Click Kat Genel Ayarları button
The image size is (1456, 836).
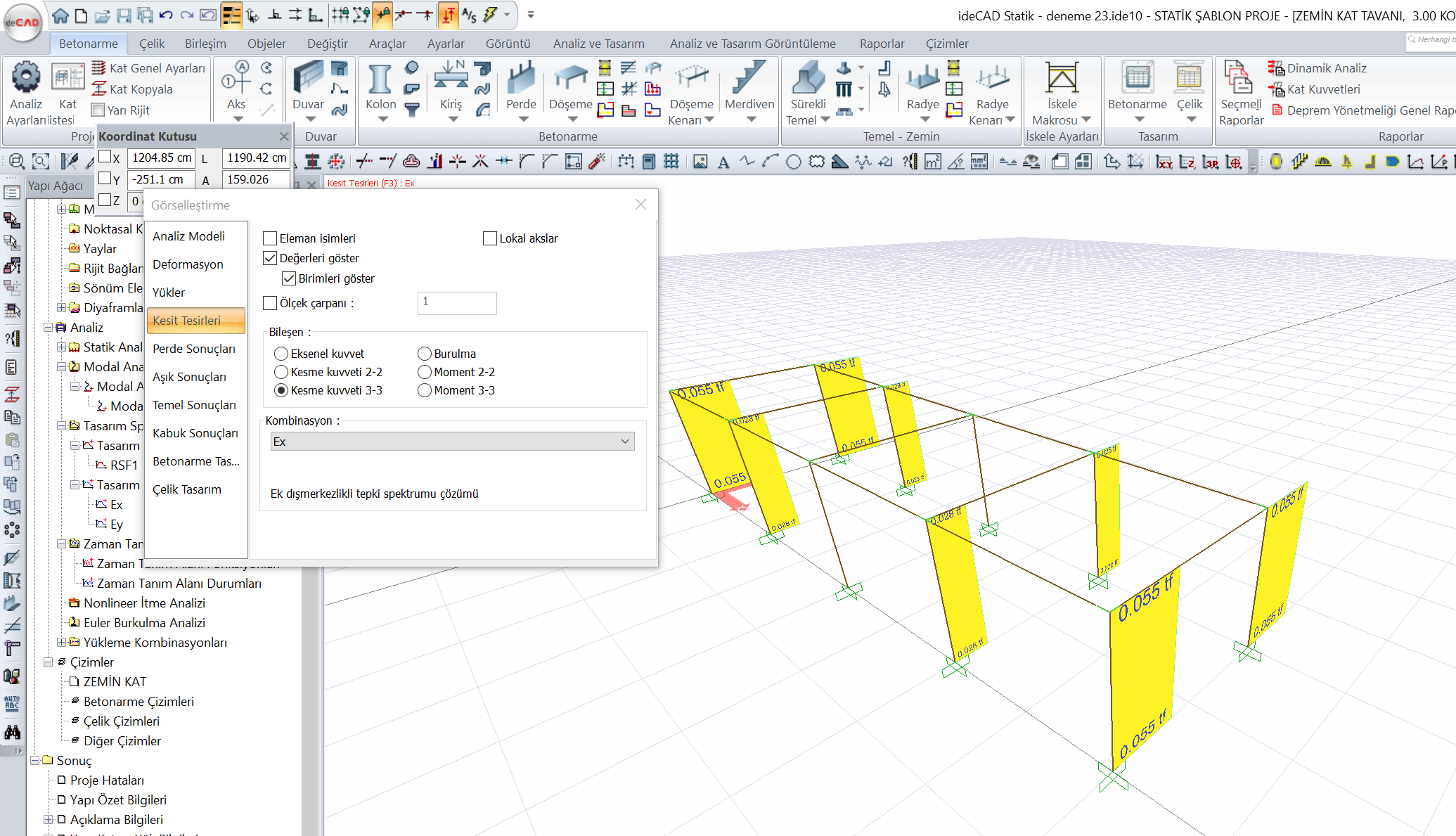coord(148,68)
